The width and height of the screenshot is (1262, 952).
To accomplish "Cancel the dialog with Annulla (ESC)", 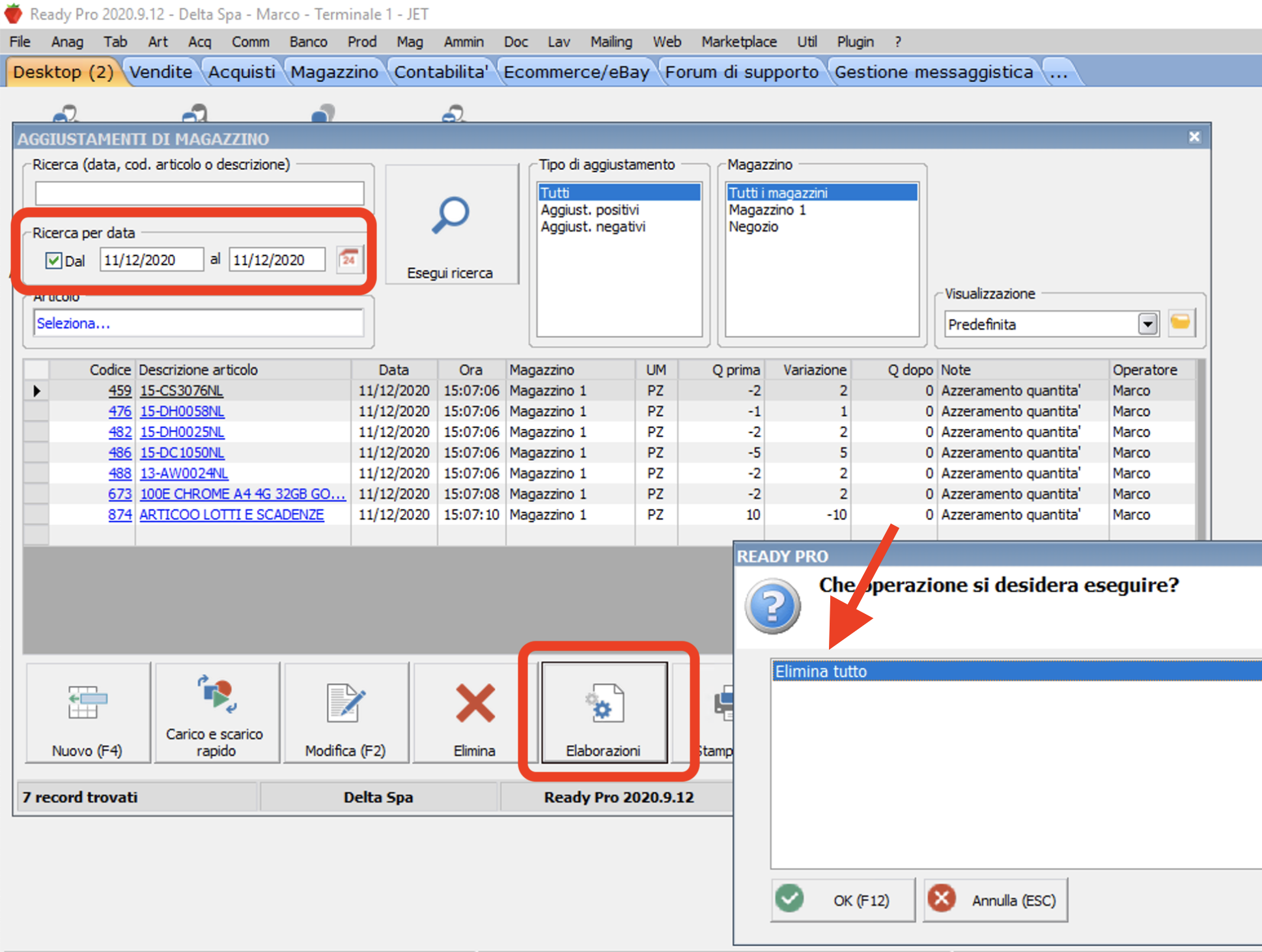I will 995,900.
